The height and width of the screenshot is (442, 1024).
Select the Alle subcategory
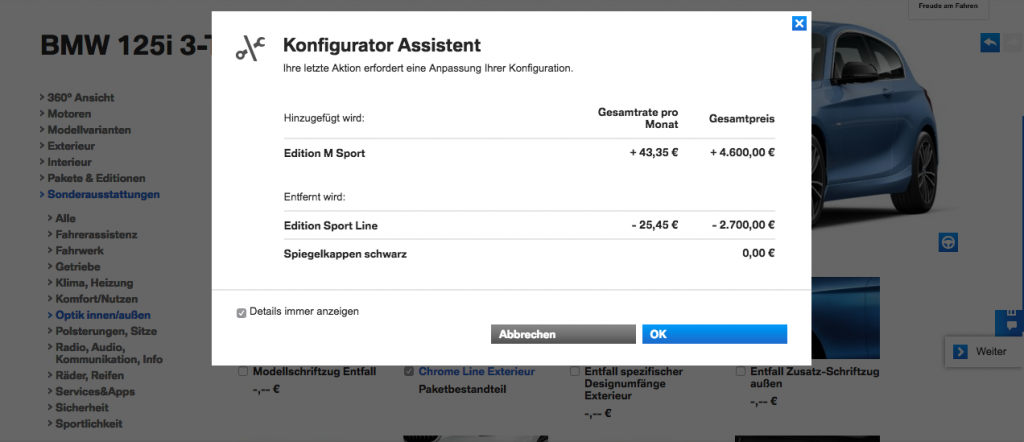click(65, 218)
